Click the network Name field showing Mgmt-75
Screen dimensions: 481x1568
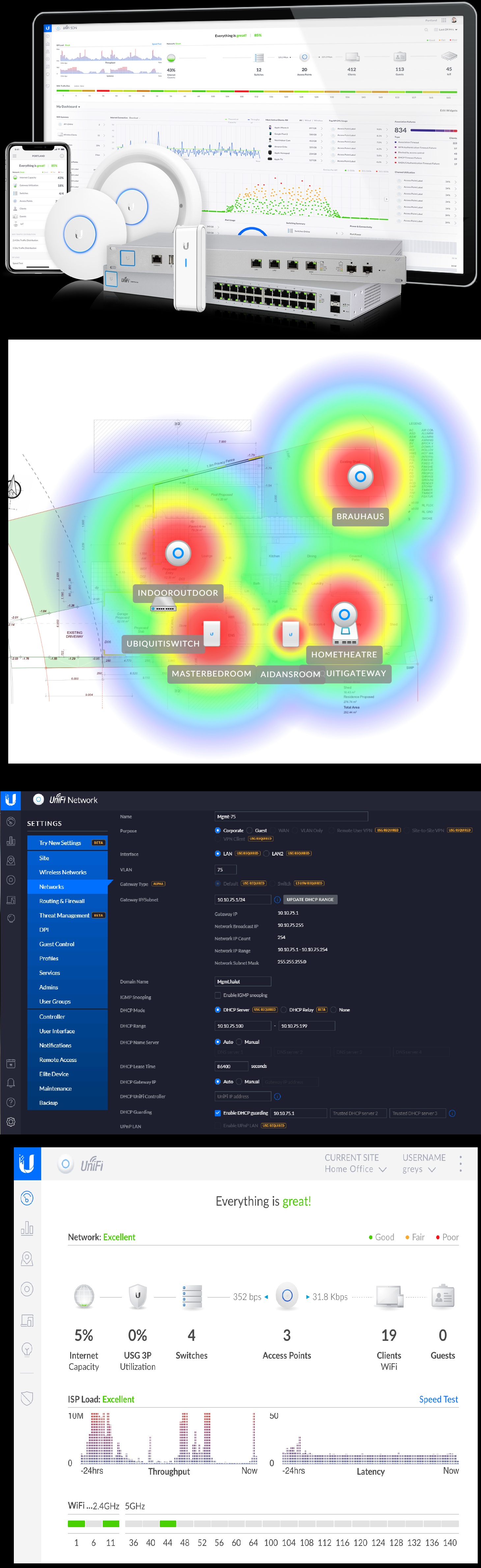(x=291, y=817)
